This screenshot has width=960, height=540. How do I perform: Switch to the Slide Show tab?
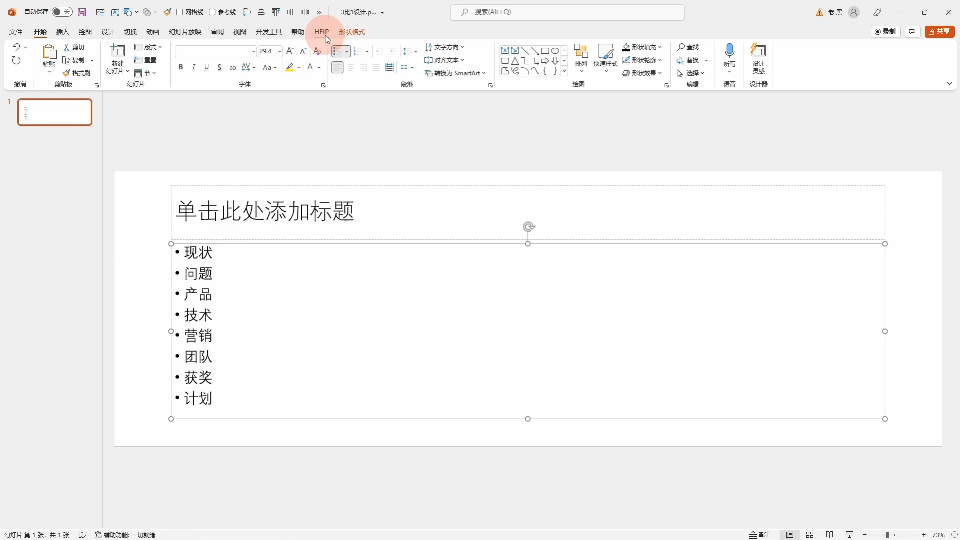click(185, 32)
